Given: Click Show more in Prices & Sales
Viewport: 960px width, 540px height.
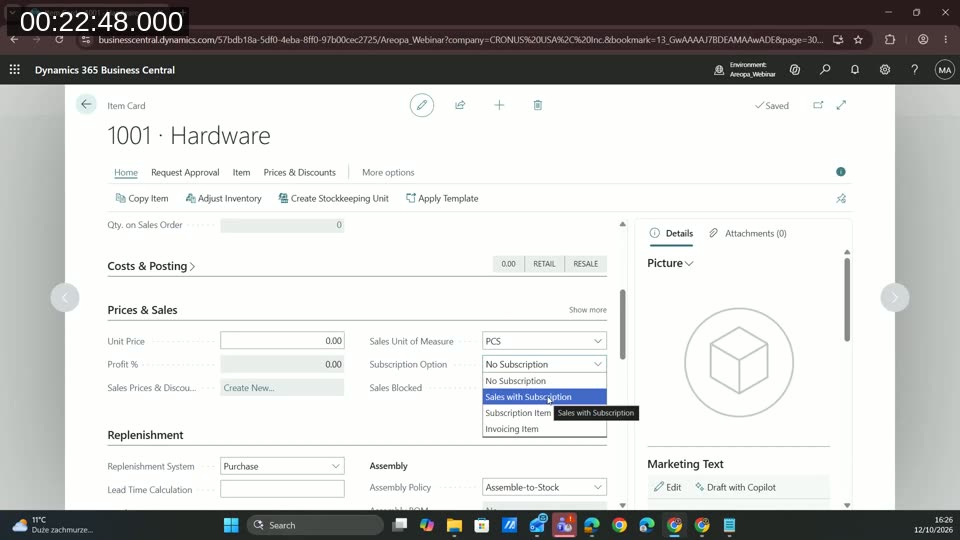Looking at the screenshot, I should [588, 310].
